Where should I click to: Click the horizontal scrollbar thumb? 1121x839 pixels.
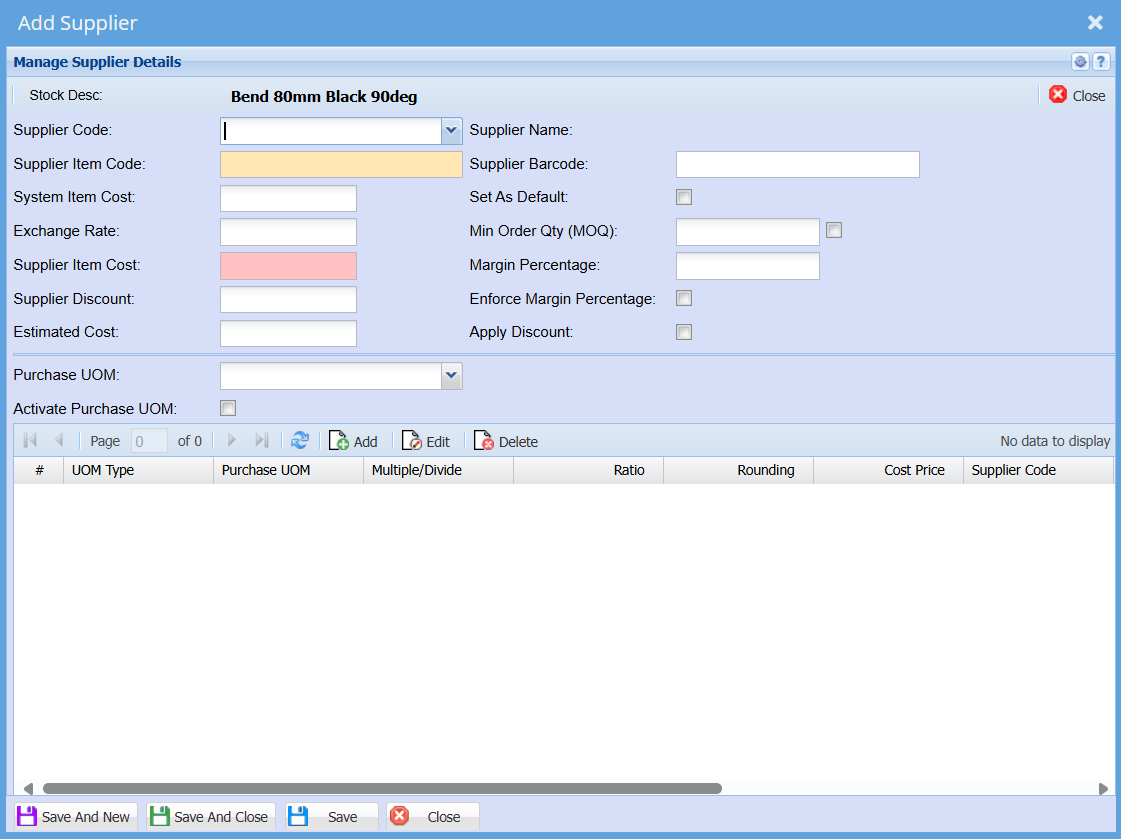[382, 788]
